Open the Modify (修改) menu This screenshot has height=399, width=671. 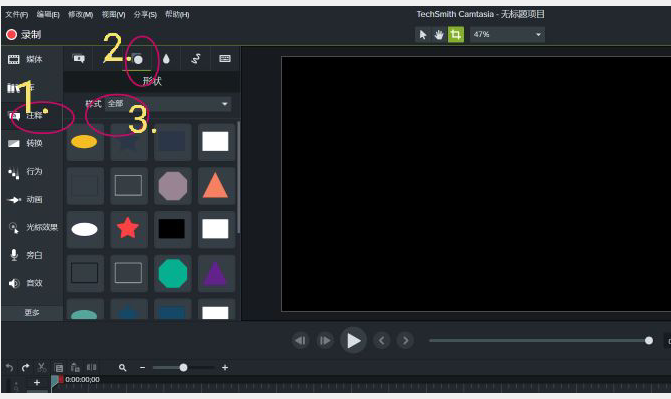[80, 15]
